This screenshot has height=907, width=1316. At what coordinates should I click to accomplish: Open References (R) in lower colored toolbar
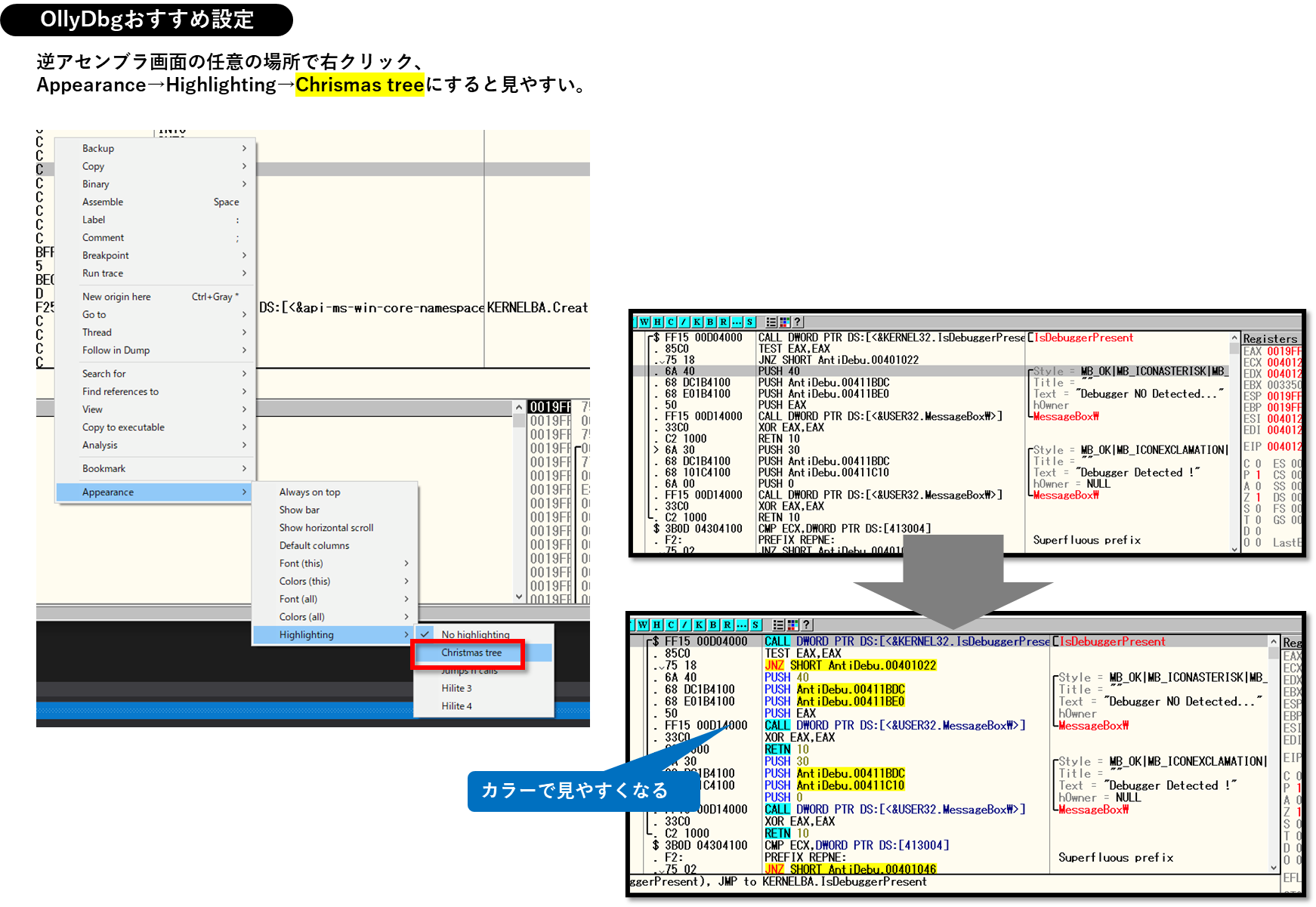(727, 625)
